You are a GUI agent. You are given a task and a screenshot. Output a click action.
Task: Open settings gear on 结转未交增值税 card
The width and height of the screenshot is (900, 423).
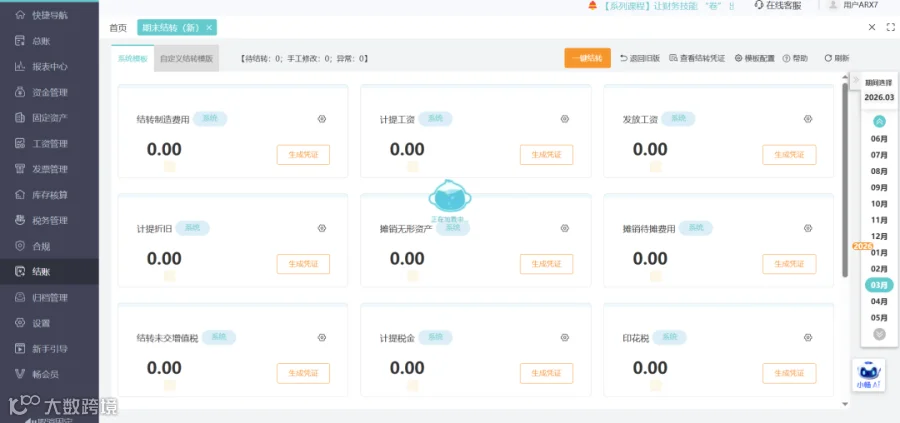click(x=321, y=337)
